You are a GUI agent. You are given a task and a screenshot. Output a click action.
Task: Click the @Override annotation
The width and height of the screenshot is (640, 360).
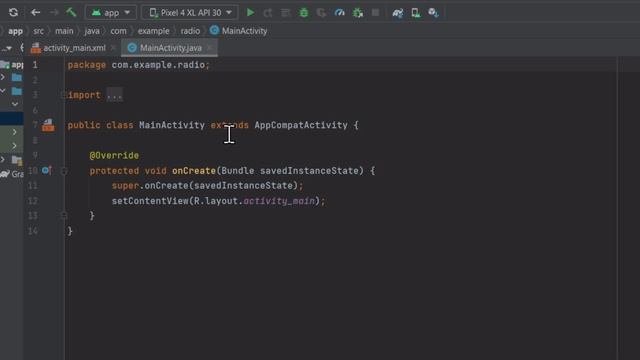[114, 156]
